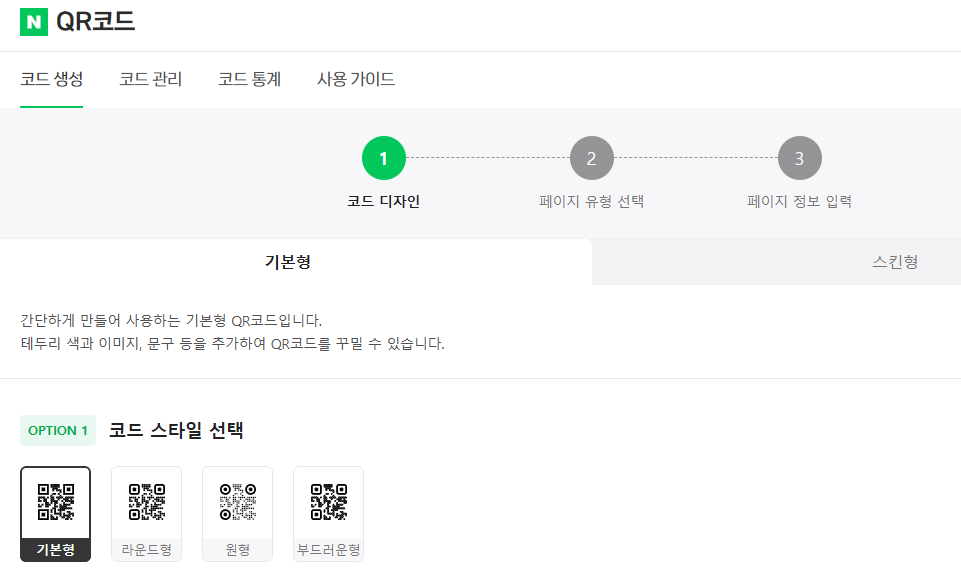Click the 코드 스타일 선택 heading

coord(176,430)
